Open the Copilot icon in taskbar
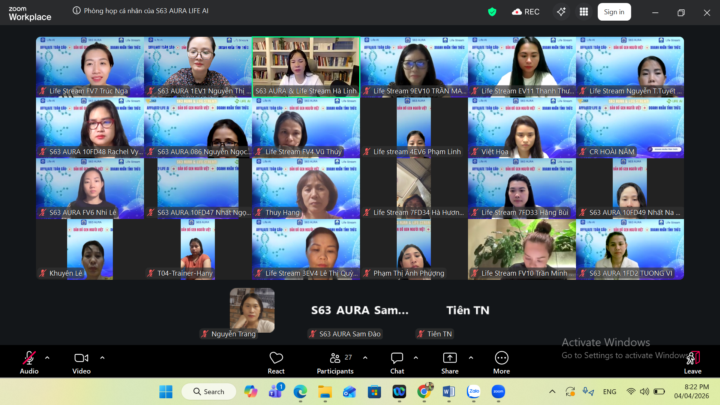Image resolution: width=720 pixels, height=405 pixels. (x=251, y=392)
